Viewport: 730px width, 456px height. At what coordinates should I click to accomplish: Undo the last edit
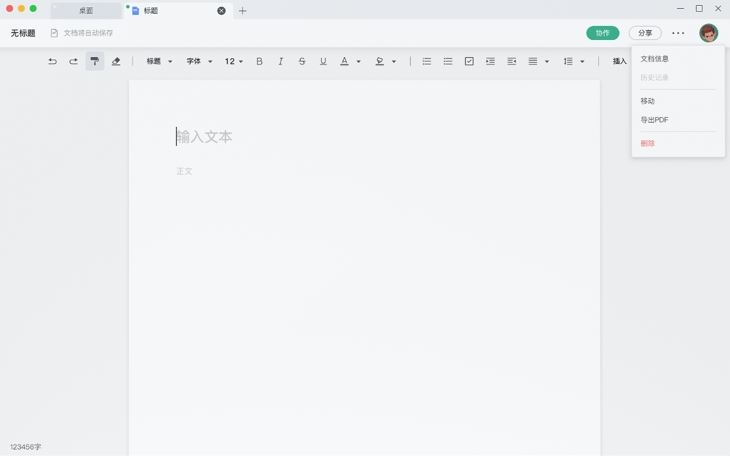pyautogui.click(x=53, y=61)
